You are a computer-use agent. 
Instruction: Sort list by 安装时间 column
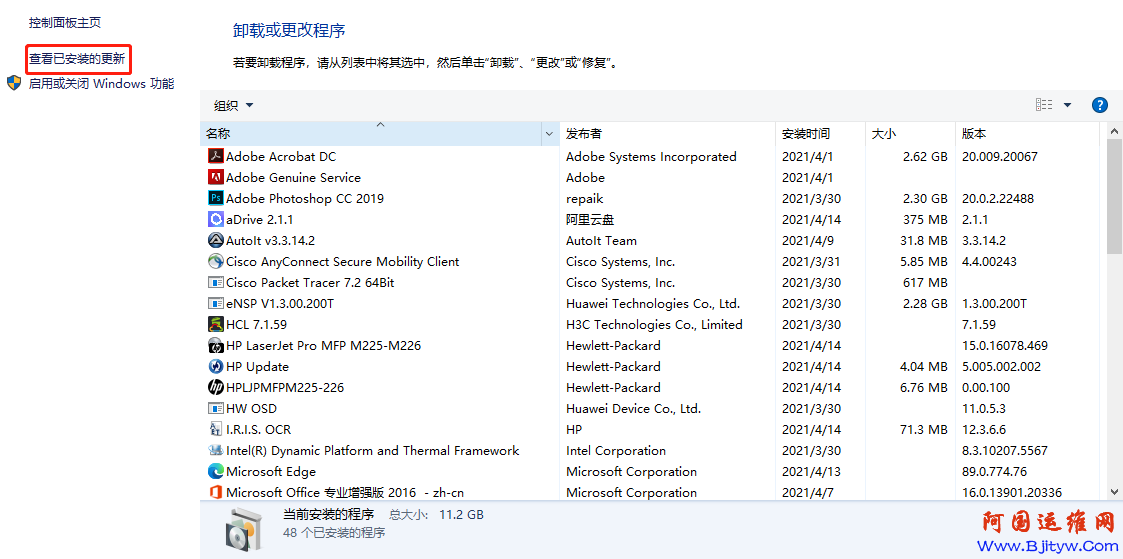[805, 133]
